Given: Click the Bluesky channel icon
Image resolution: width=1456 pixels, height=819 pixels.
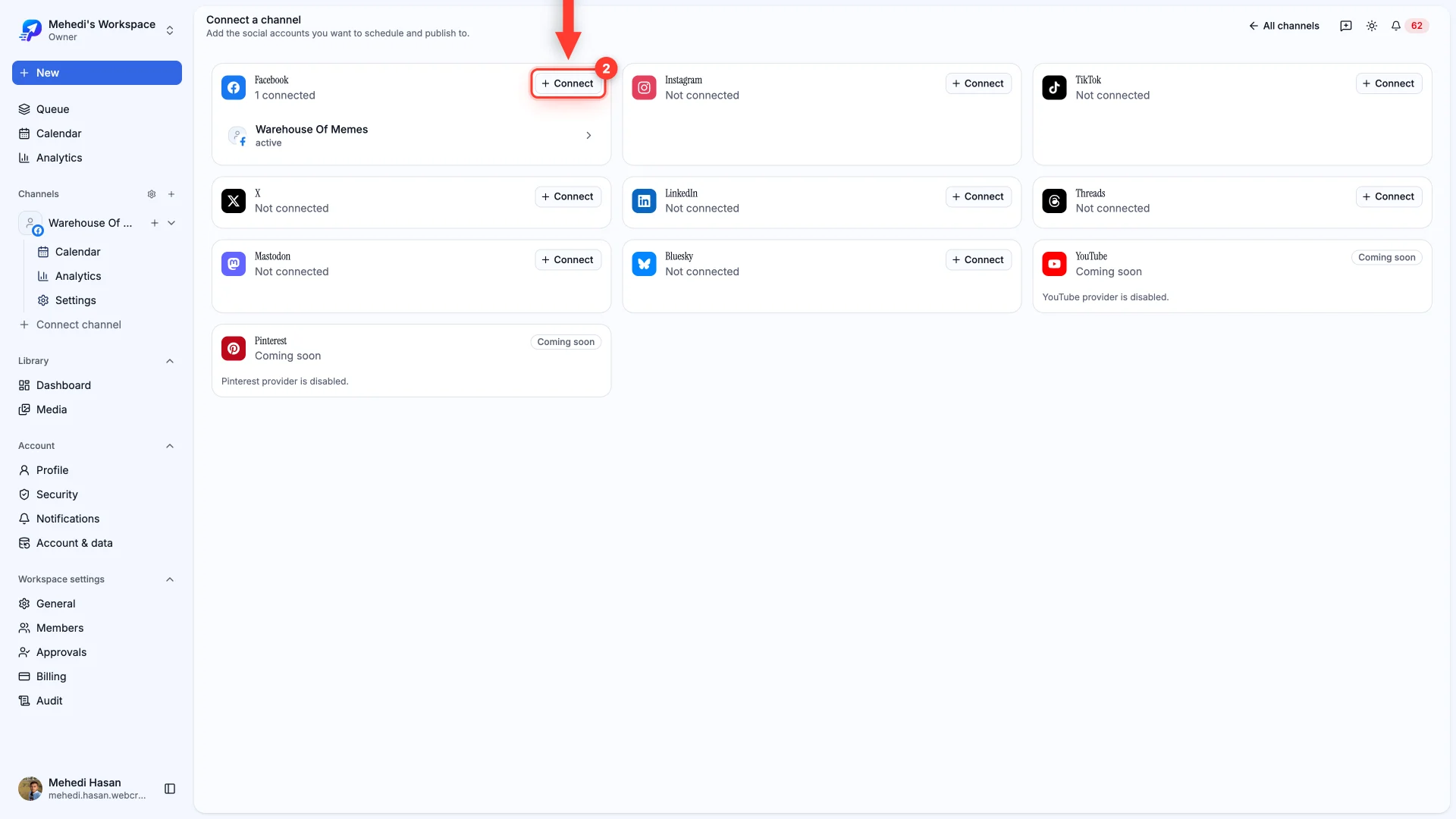Looking at the screenshot, I should pos(644,264).
